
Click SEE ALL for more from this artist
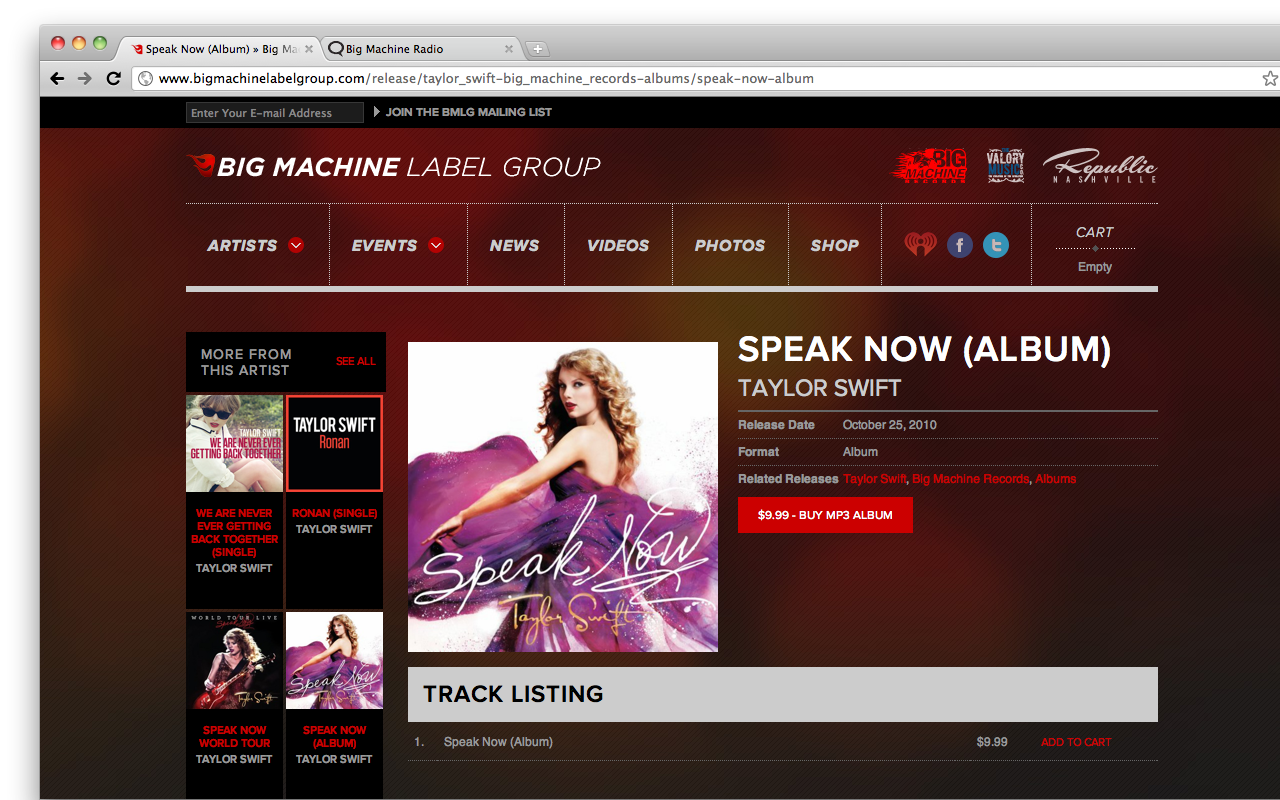356,361
